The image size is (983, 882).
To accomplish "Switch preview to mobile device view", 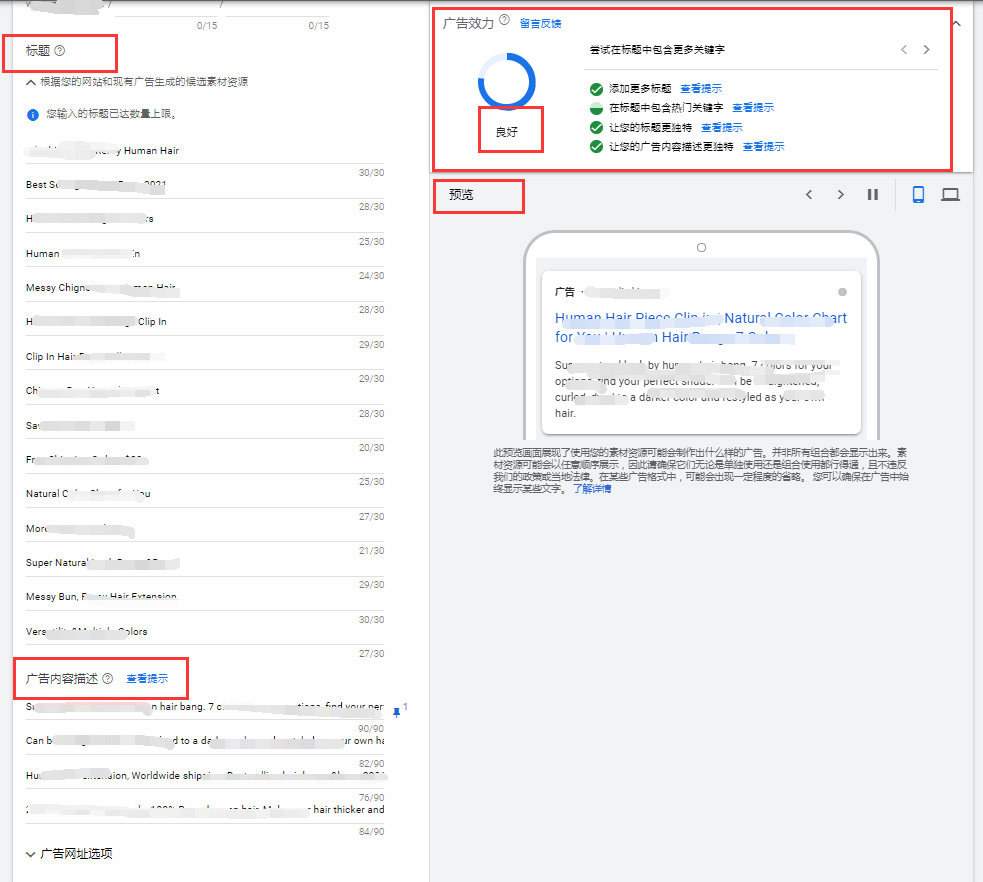I will pos(918,195).
